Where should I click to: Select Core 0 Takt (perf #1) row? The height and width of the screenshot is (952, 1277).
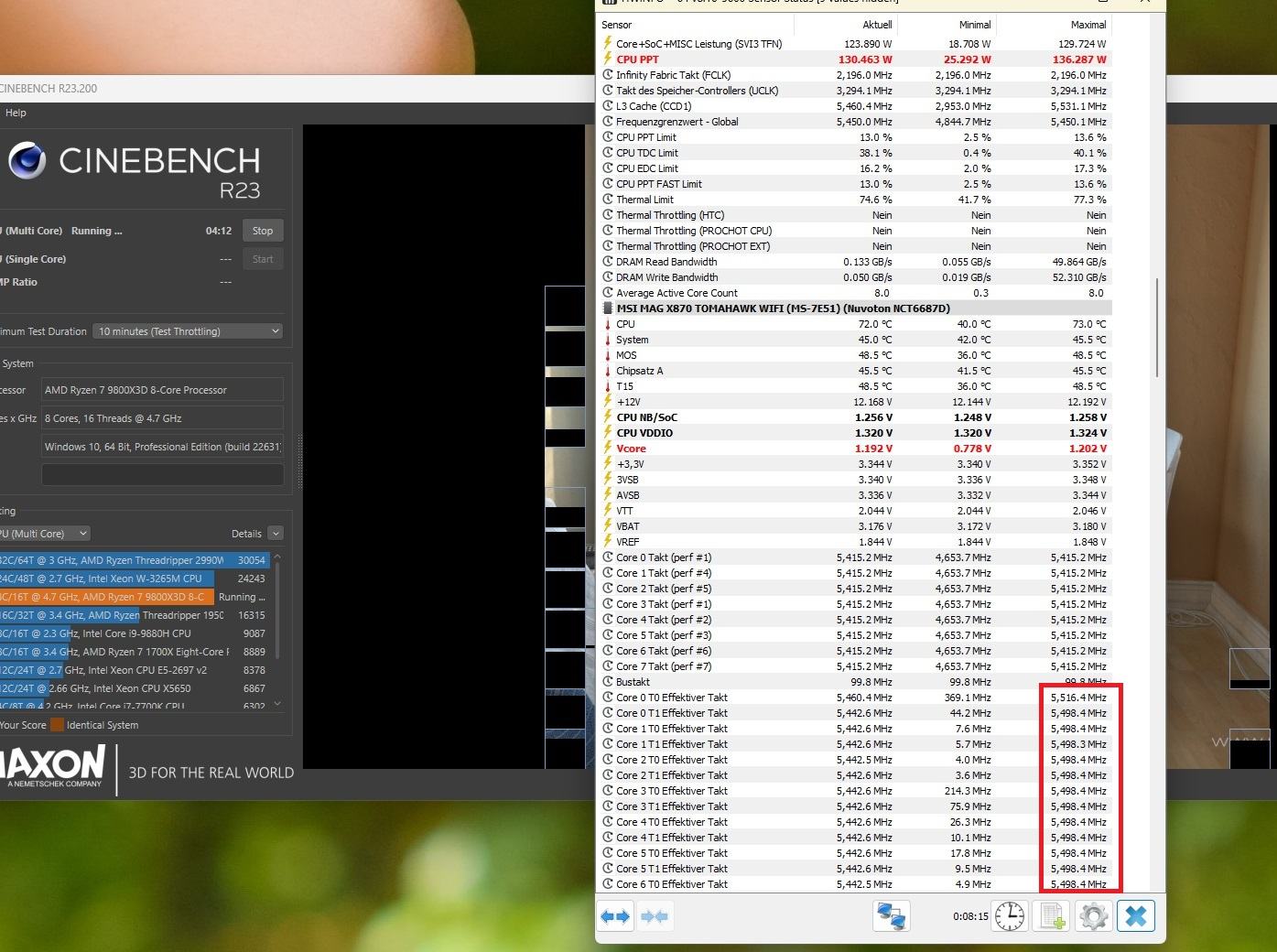[855, 557]
